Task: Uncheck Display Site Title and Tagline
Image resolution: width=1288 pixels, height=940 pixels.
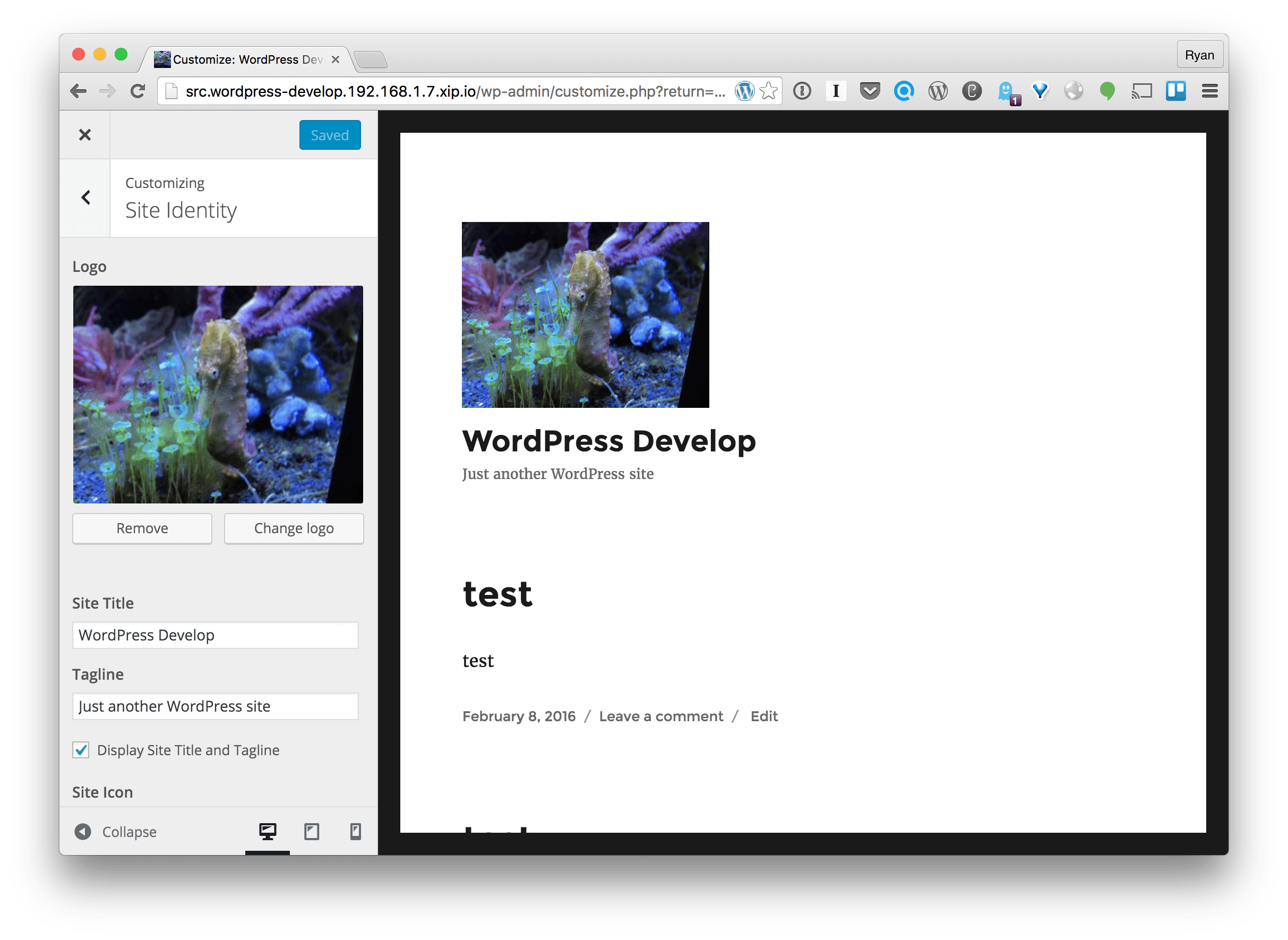Action: [81, 750]
